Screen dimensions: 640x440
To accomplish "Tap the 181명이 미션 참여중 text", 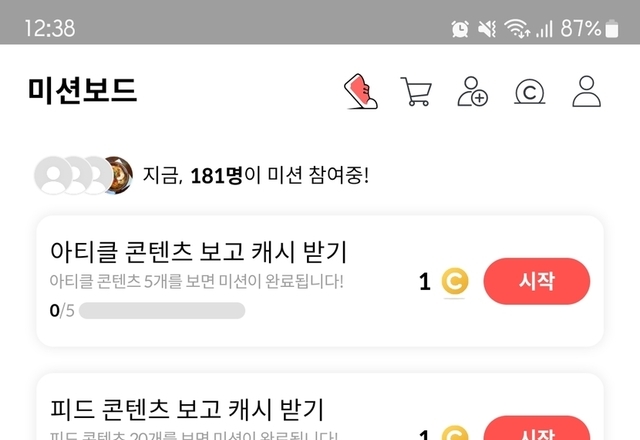I will pyautogui.click(x=280, y=176).
